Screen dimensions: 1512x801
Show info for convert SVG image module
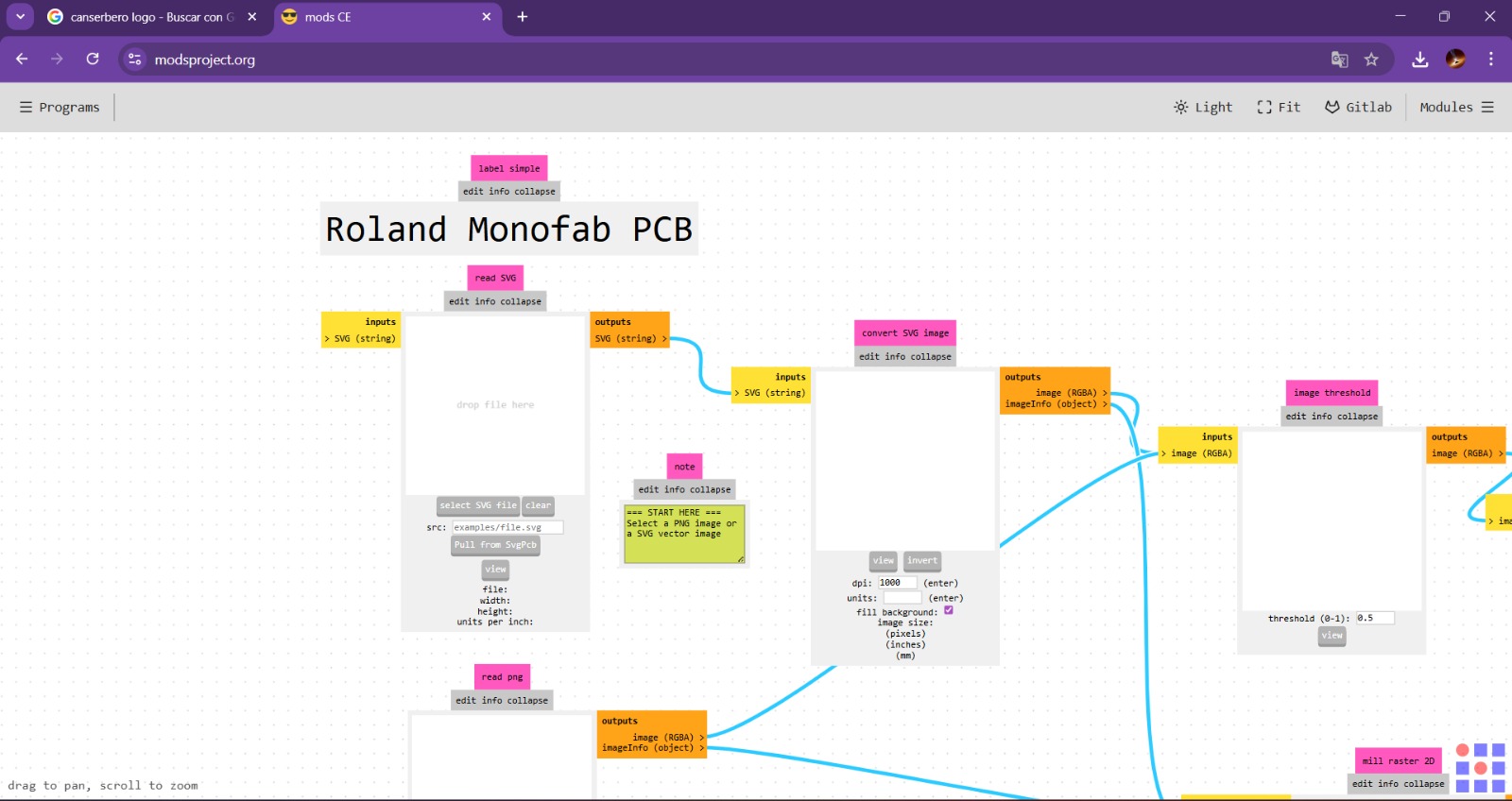pos(895,357)
